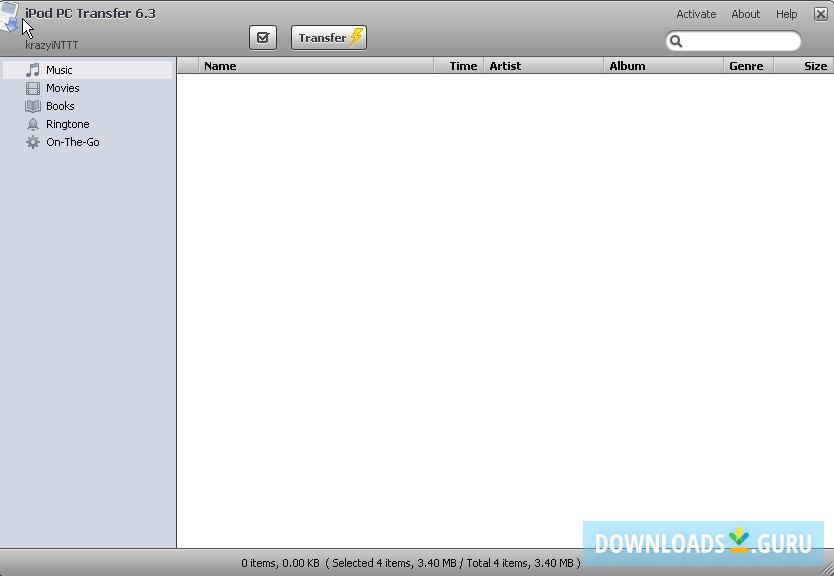Click the Movies film strip icon
Image resolution: width=834 pixels, height=576 pixels.
click(33, 88)
